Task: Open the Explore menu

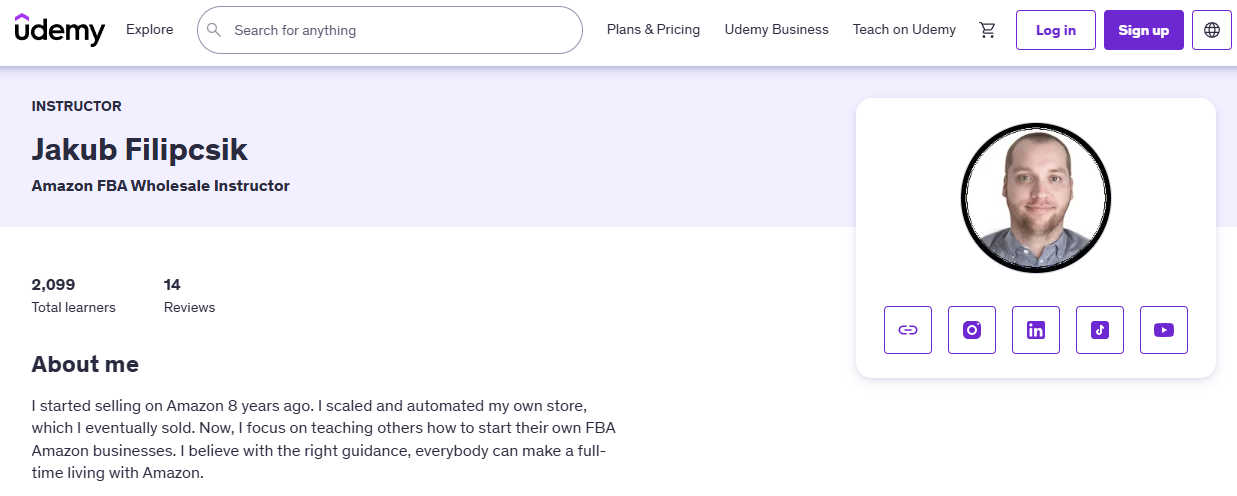Action: click(149, 30)
